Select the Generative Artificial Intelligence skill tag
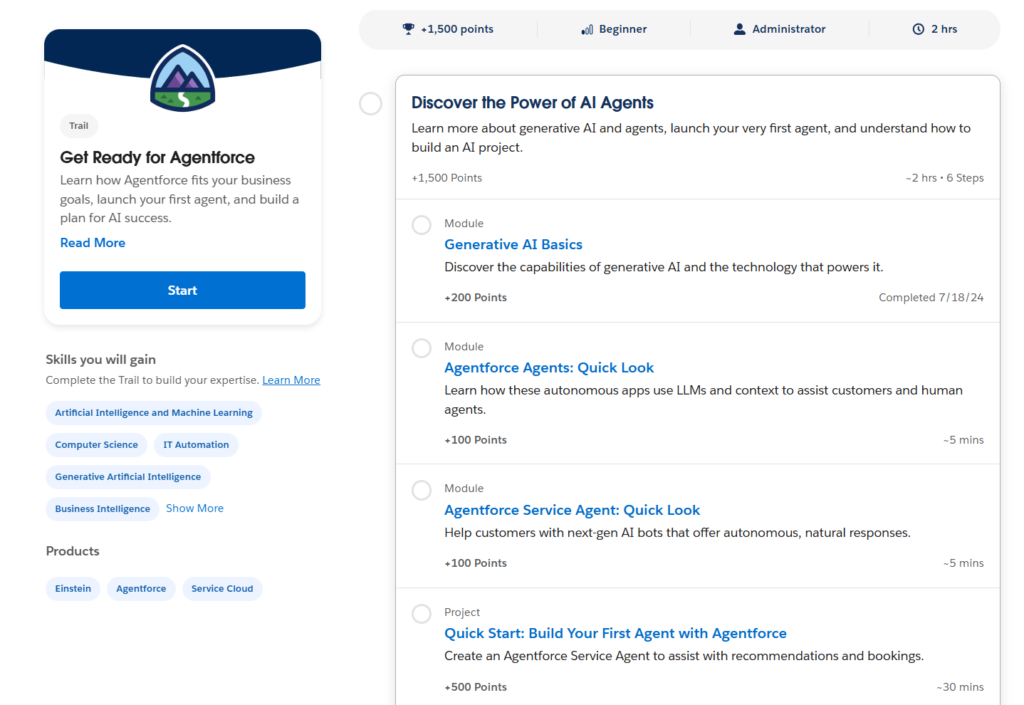The height and width of the screenshot is (705, 1024). point(128,477)
